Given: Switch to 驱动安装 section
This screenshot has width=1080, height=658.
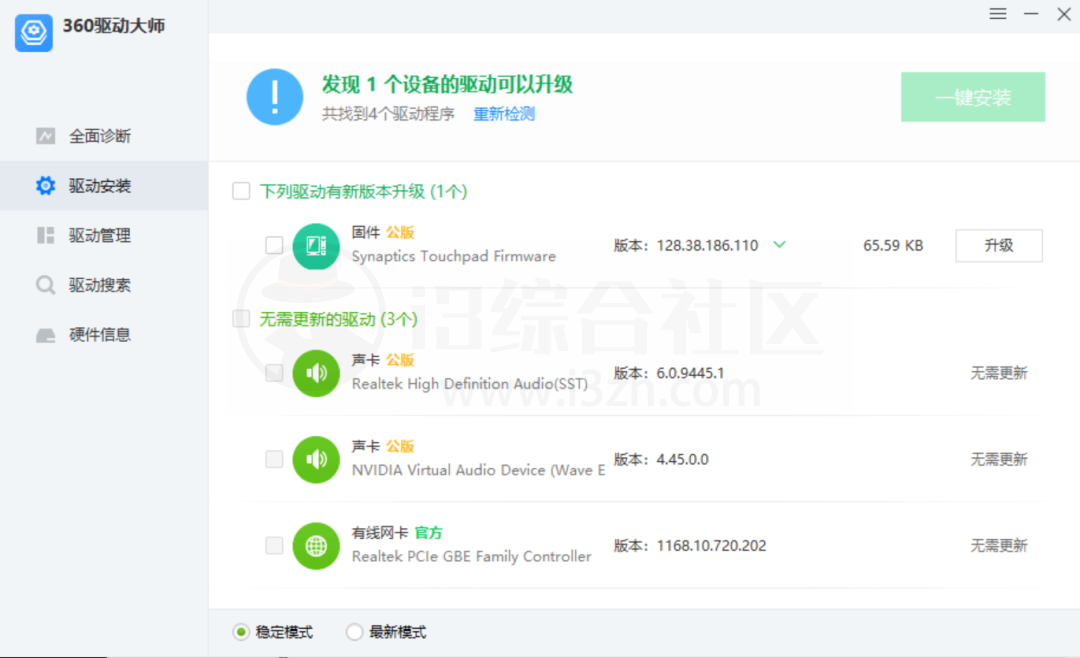Looking at the screenshot, I should (104, 185).
